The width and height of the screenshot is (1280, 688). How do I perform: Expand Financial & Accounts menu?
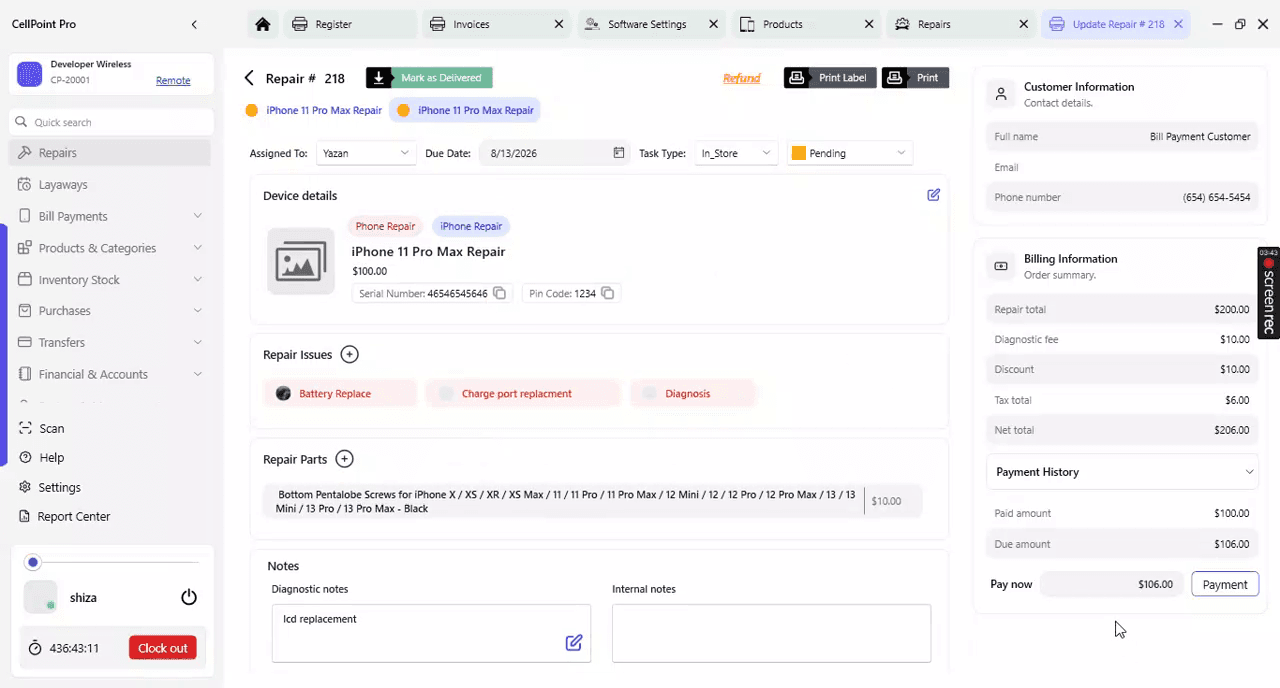[110, 374]
